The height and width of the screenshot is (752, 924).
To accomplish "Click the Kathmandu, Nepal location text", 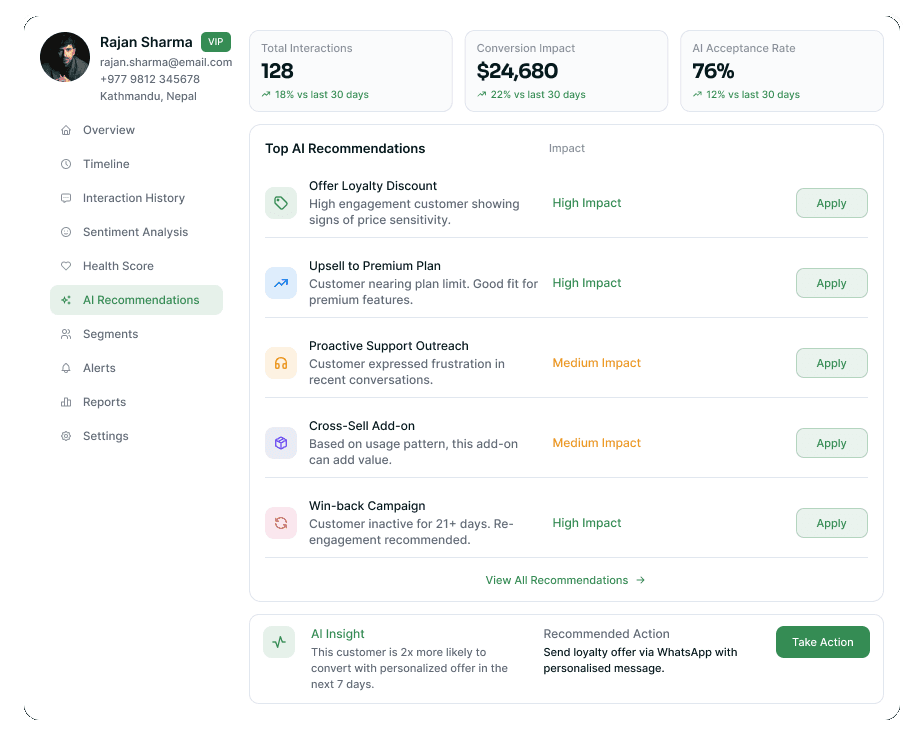I will (x=148, y=96).
